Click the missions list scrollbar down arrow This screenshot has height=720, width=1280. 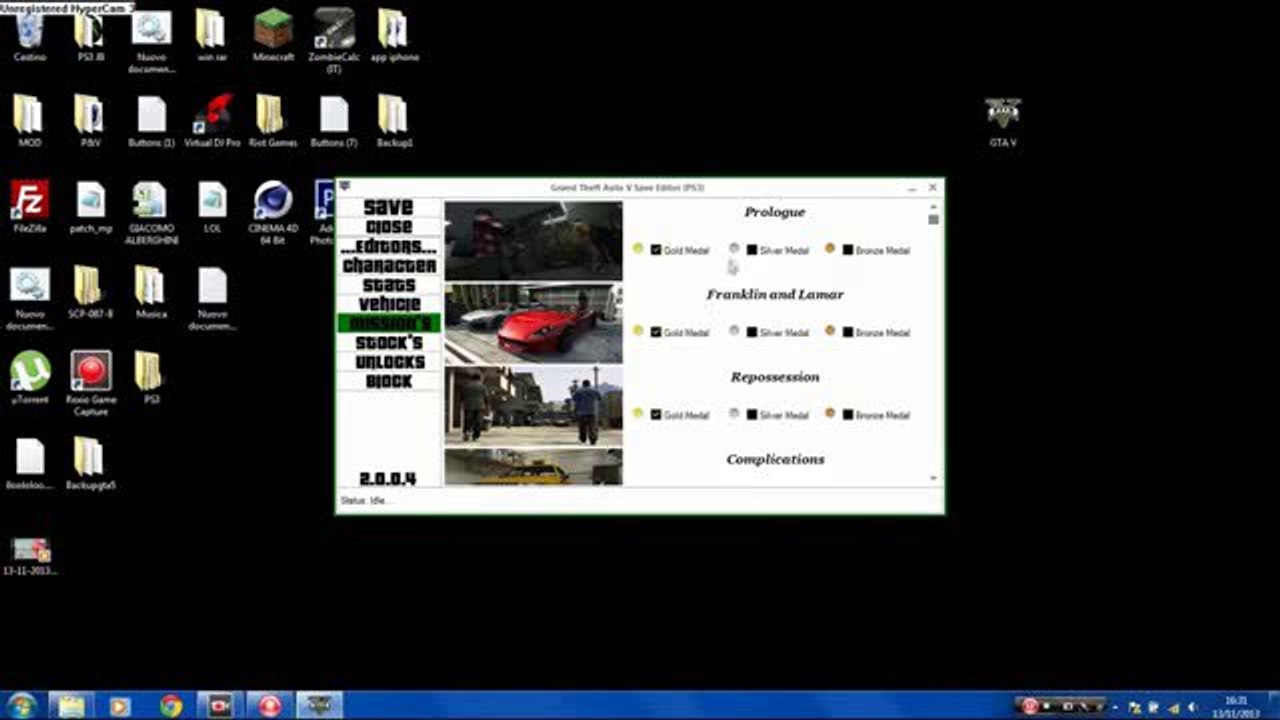click(x=933, y=479)
